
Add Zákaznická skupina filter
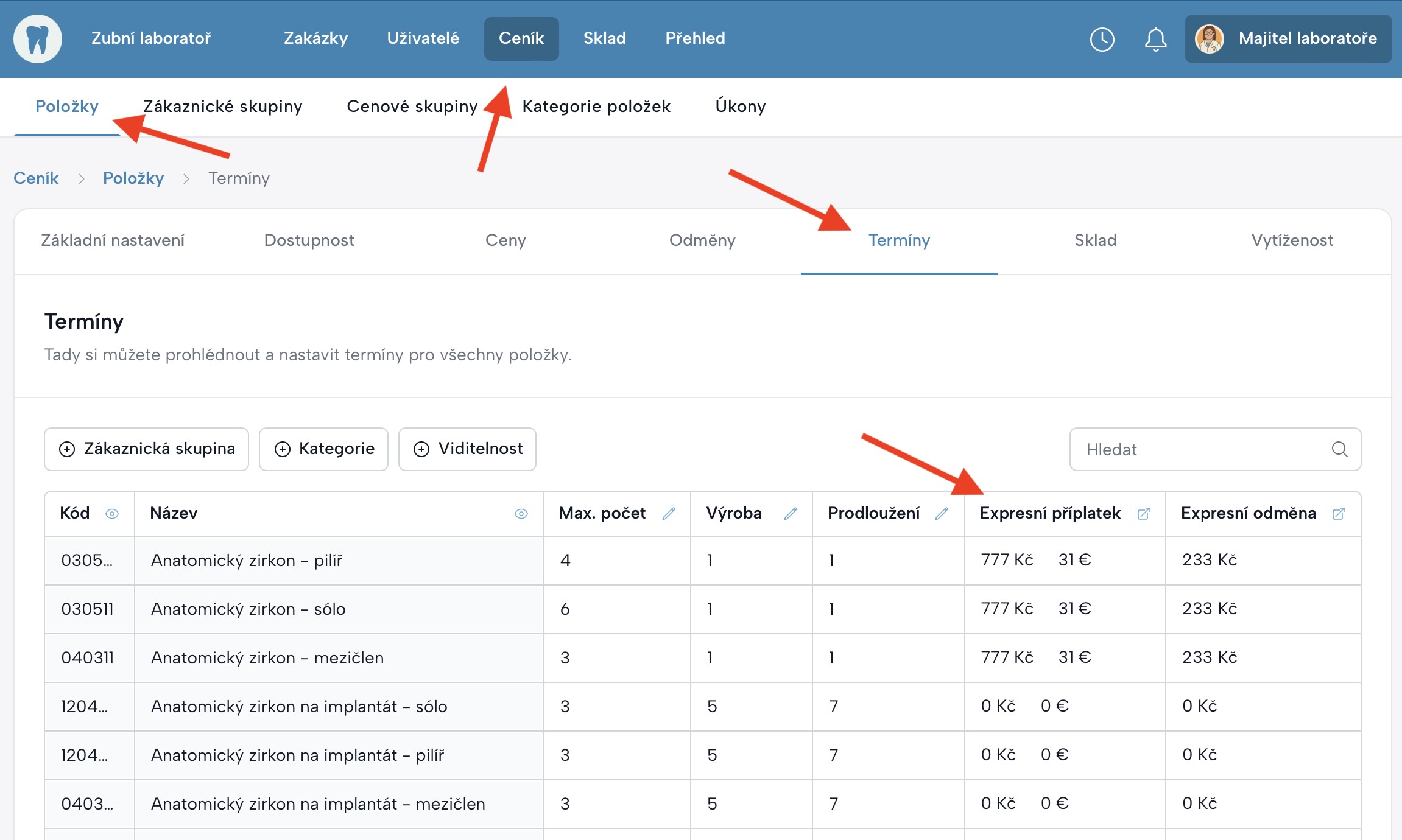coord(146,449)
